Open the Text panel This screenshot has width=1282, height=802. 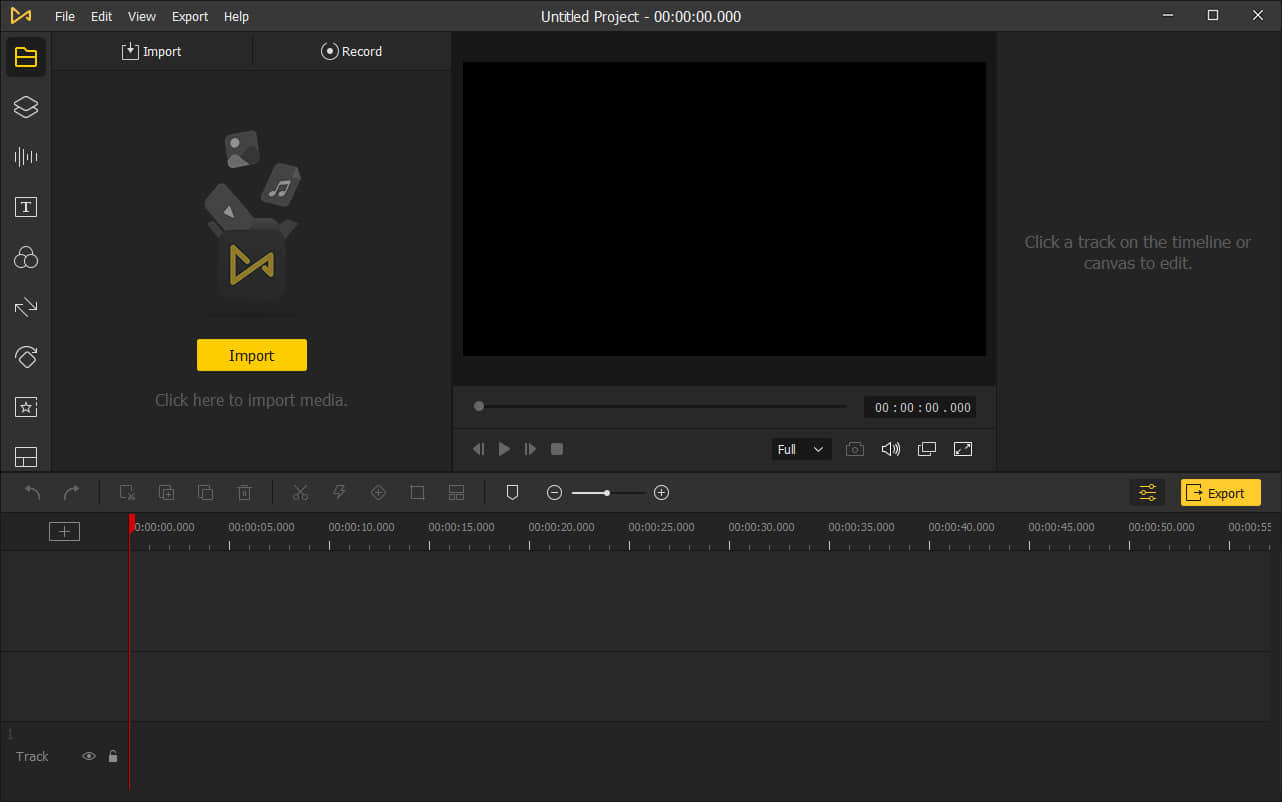pyautogui.click(x=26, y=207)
